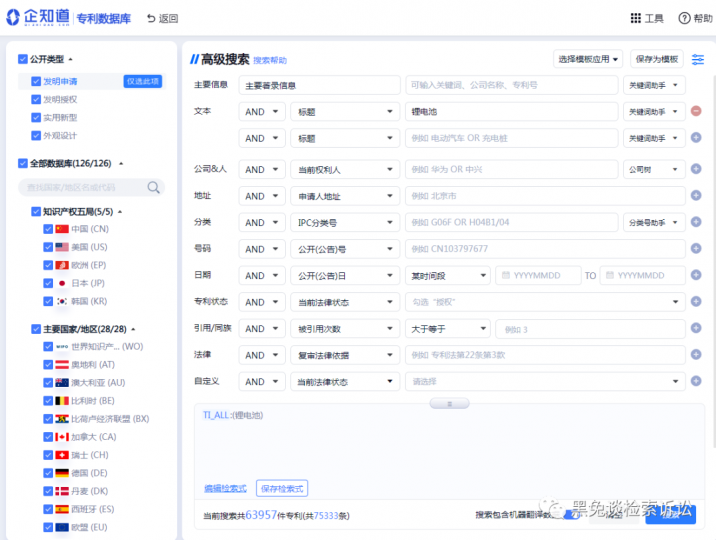Viewport: 716px width, 540px height.
Task: Click the Canada flag icon
Action: point(62,437)
